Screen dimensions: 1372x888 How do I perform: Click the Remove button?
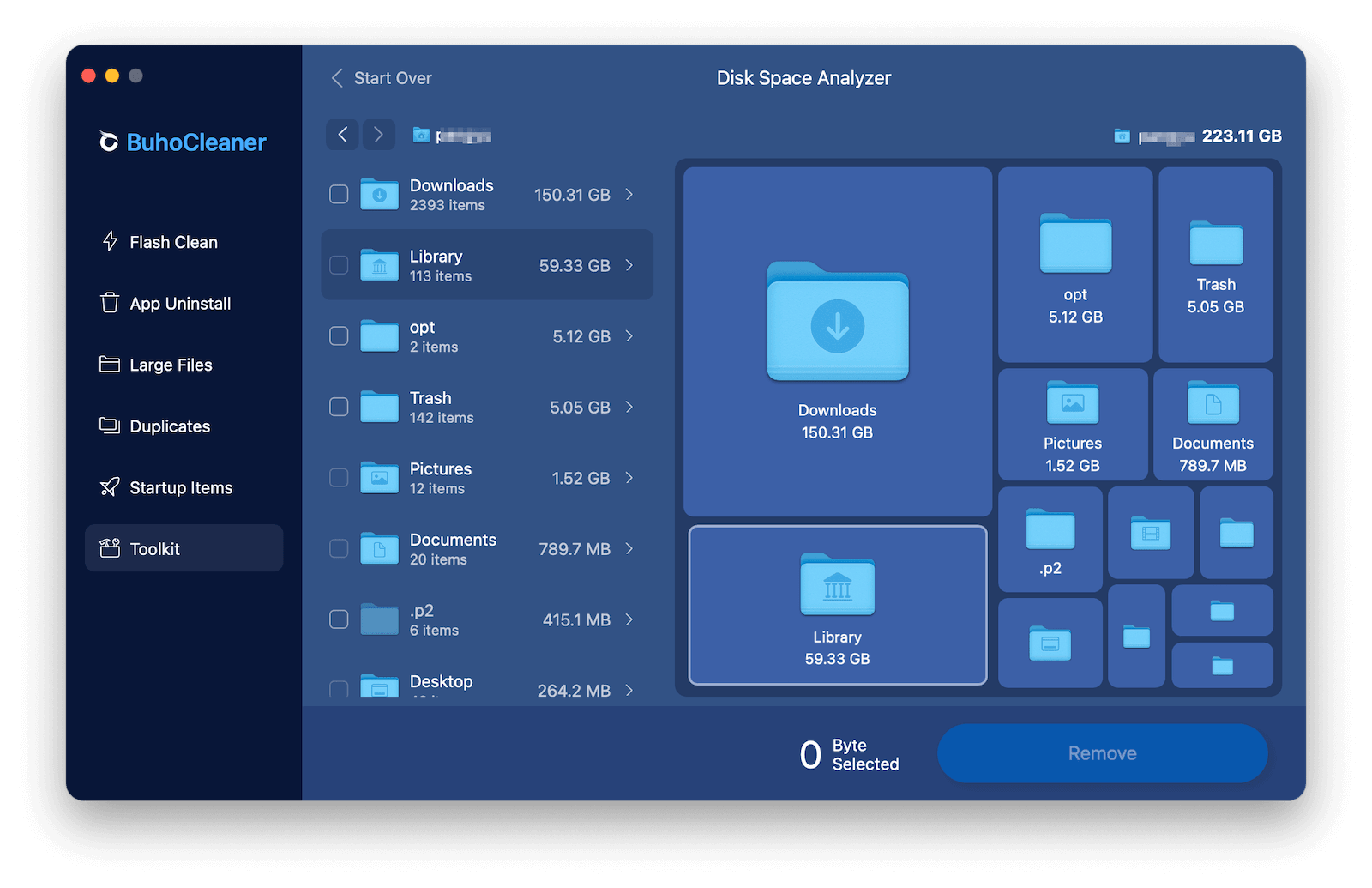pos(1102,753)
